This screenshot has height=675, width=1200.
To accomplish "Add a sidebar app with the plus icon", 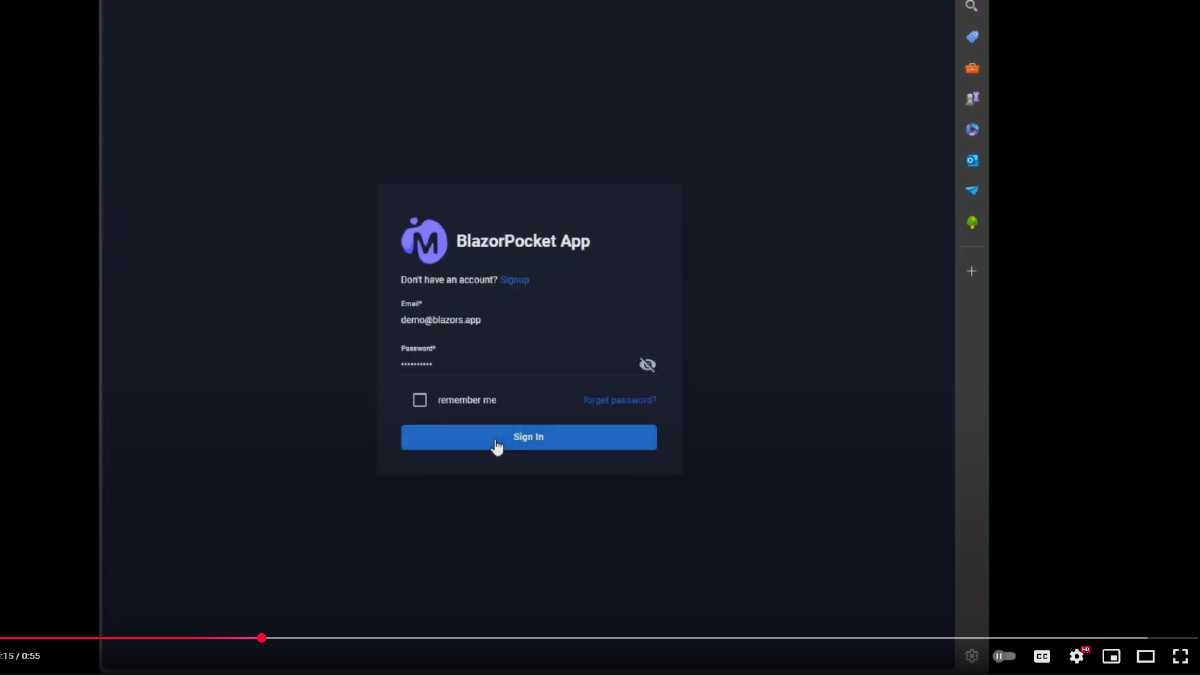I will pyautogui.click(x=971, y=271).
